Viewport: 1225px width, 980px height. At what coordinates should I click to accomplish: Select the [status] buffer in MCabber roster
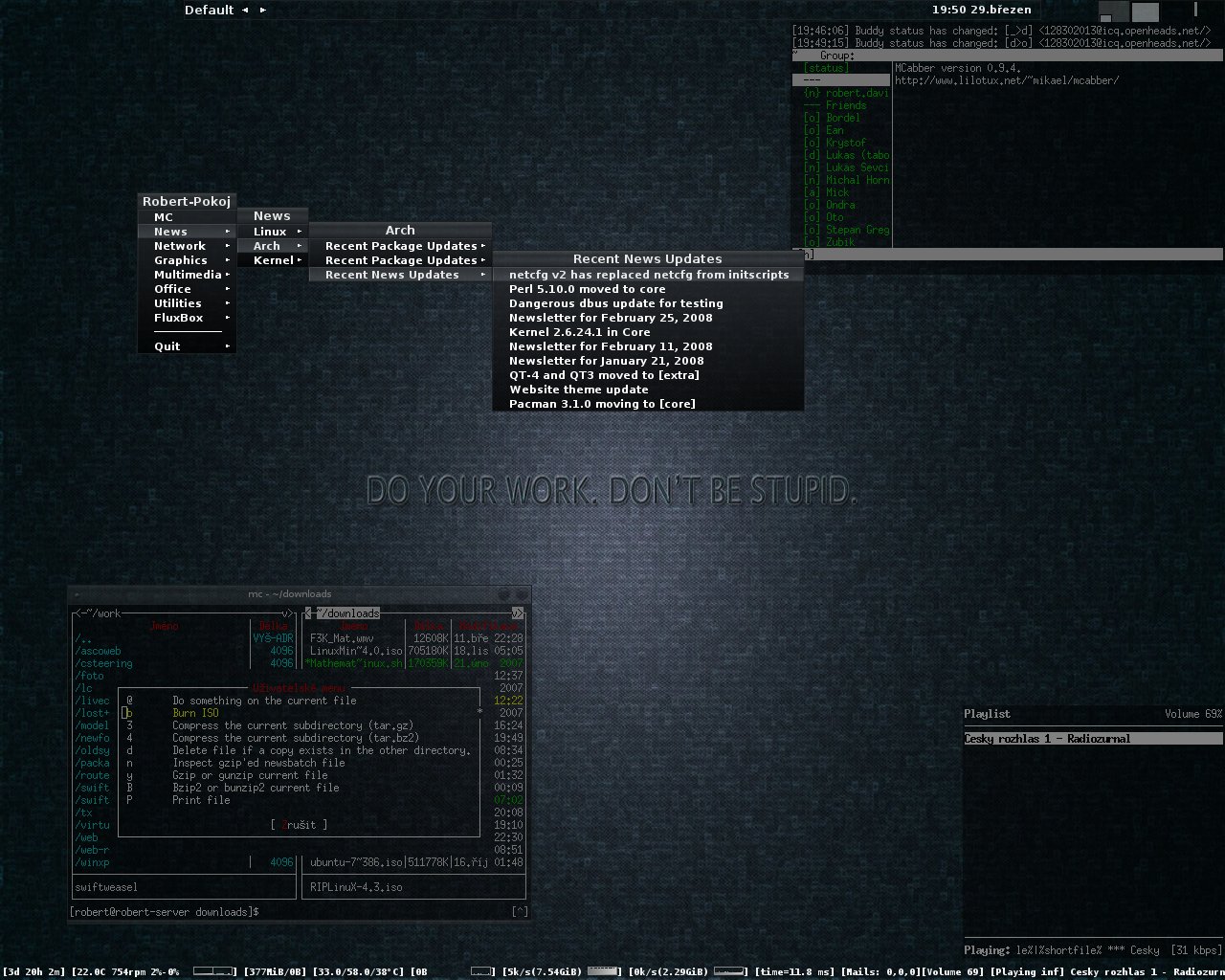(x=826, y=68)
